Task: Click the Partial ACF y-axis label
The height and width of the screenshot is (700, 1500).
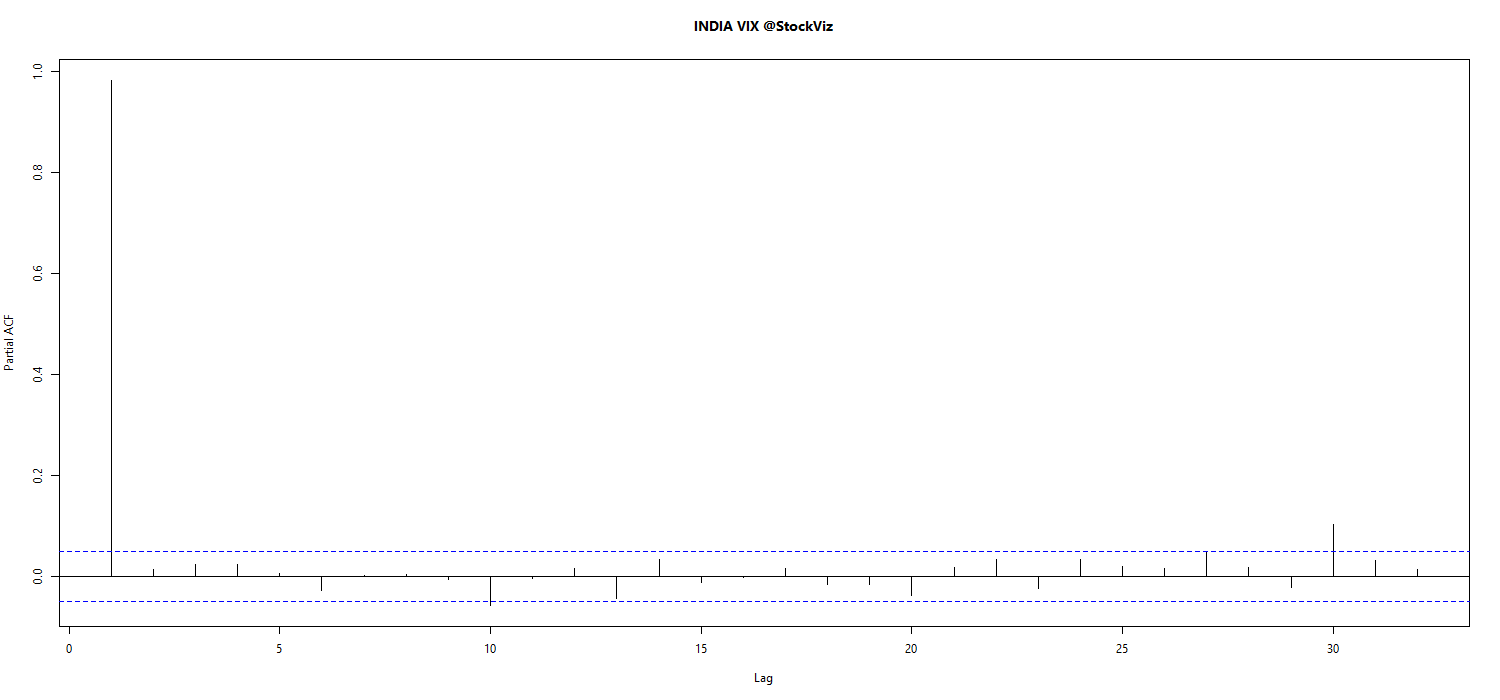Action: tap(10, 341)
